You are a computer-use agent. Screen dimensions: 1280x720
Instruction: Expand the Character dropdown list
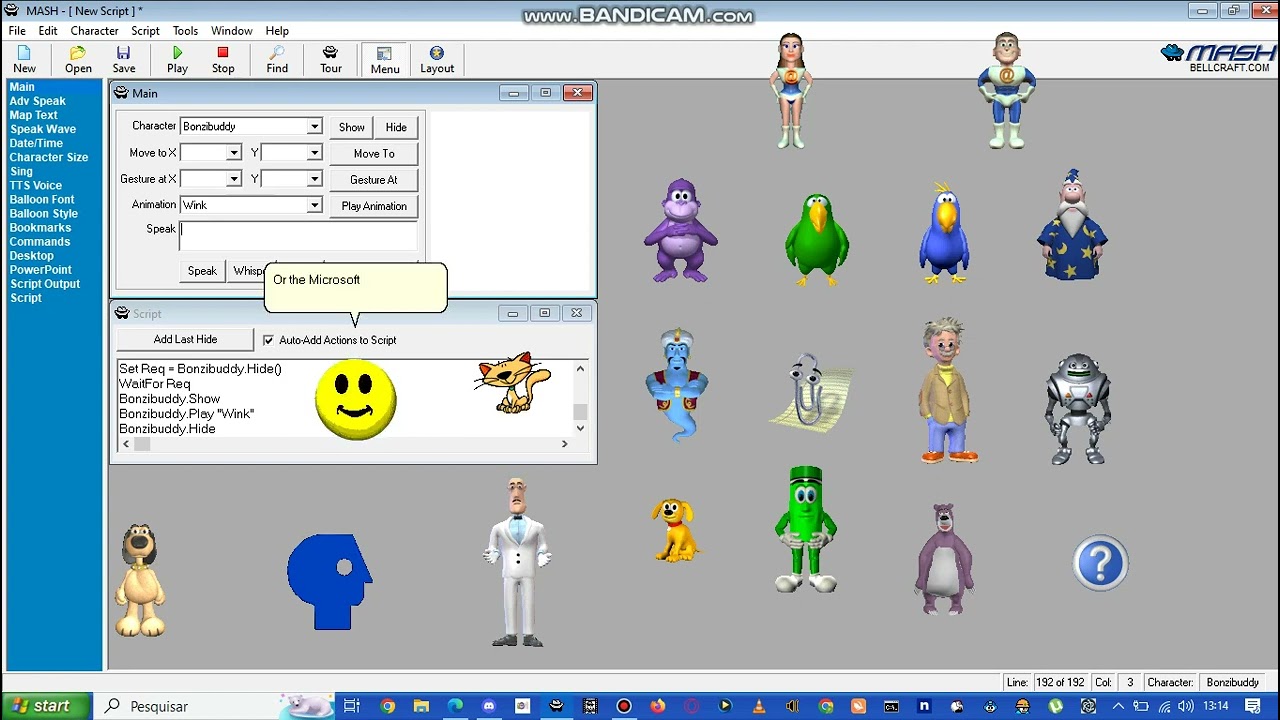pyautogui.click(x=314, y=127)
